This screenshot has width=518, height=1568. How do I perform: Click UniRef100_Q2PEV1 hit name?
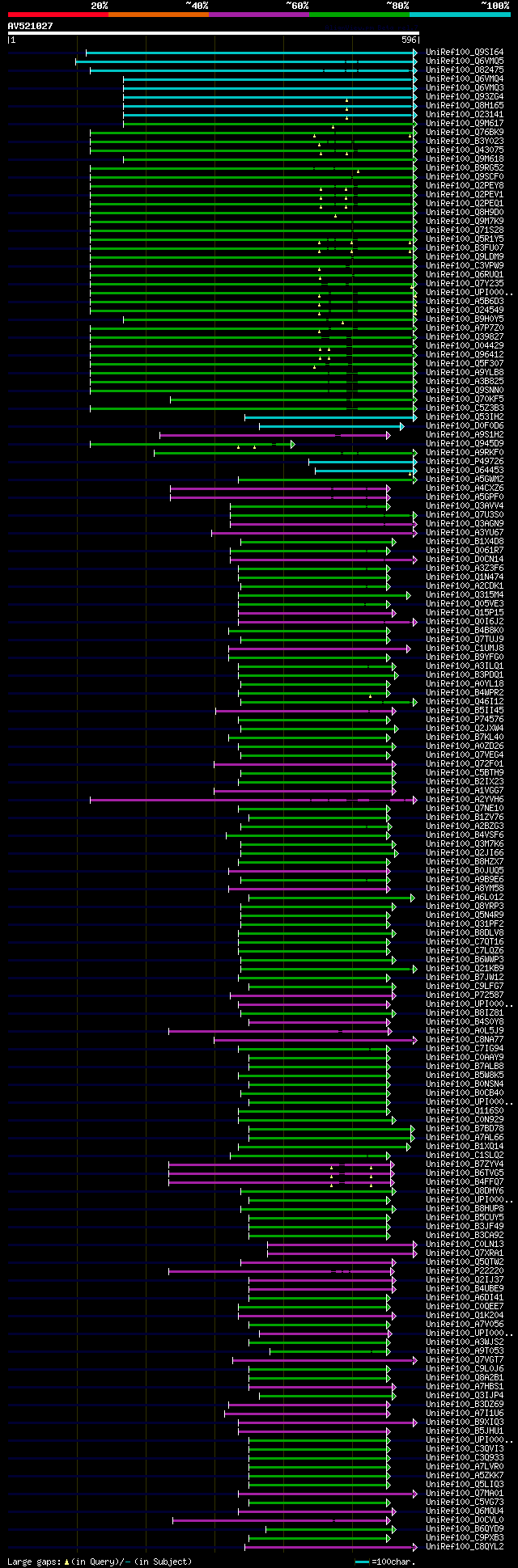click(x=465, y=195)
